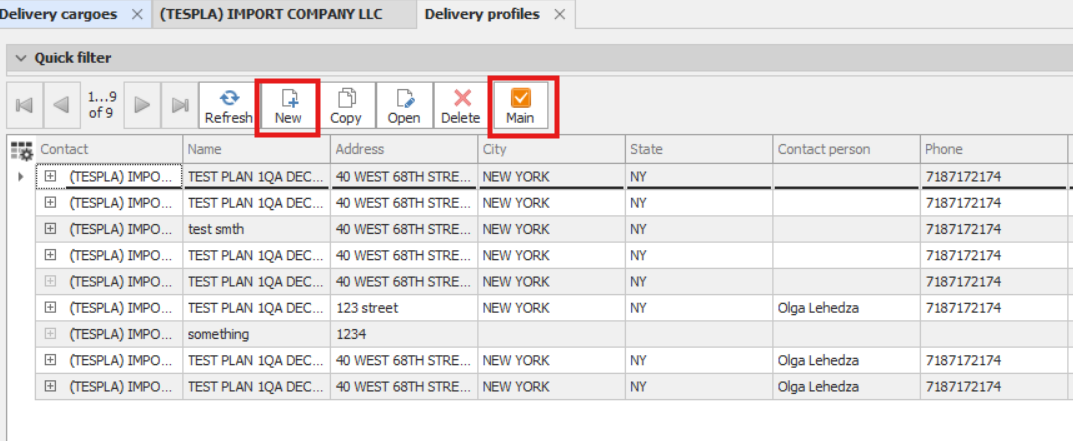Create a new delivery profile with New
The width and height of the screenshot is (1073, 441).
[288, 106]
